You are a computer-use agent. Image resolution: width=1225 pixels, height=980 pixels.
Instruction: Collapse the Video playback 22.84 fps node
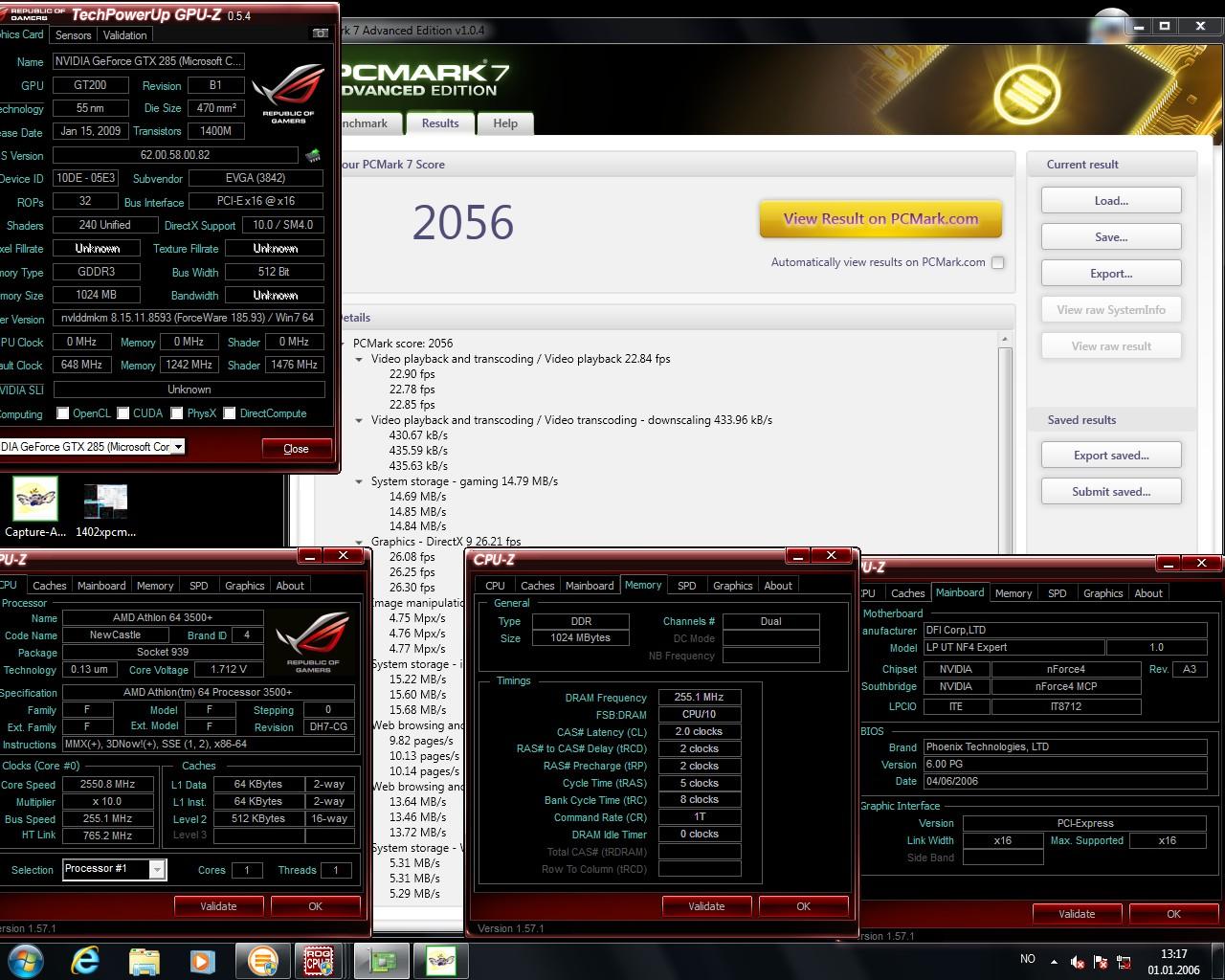tap(359, 359)
